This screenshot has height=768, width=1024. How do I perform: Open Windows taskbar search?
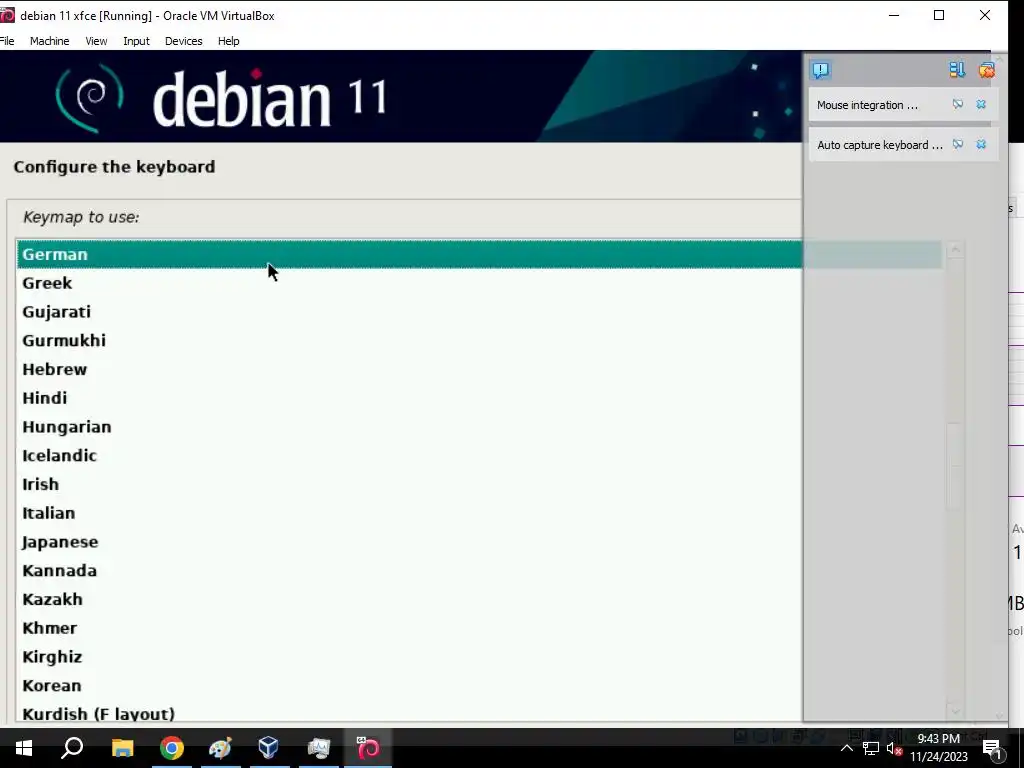[72, 748]
